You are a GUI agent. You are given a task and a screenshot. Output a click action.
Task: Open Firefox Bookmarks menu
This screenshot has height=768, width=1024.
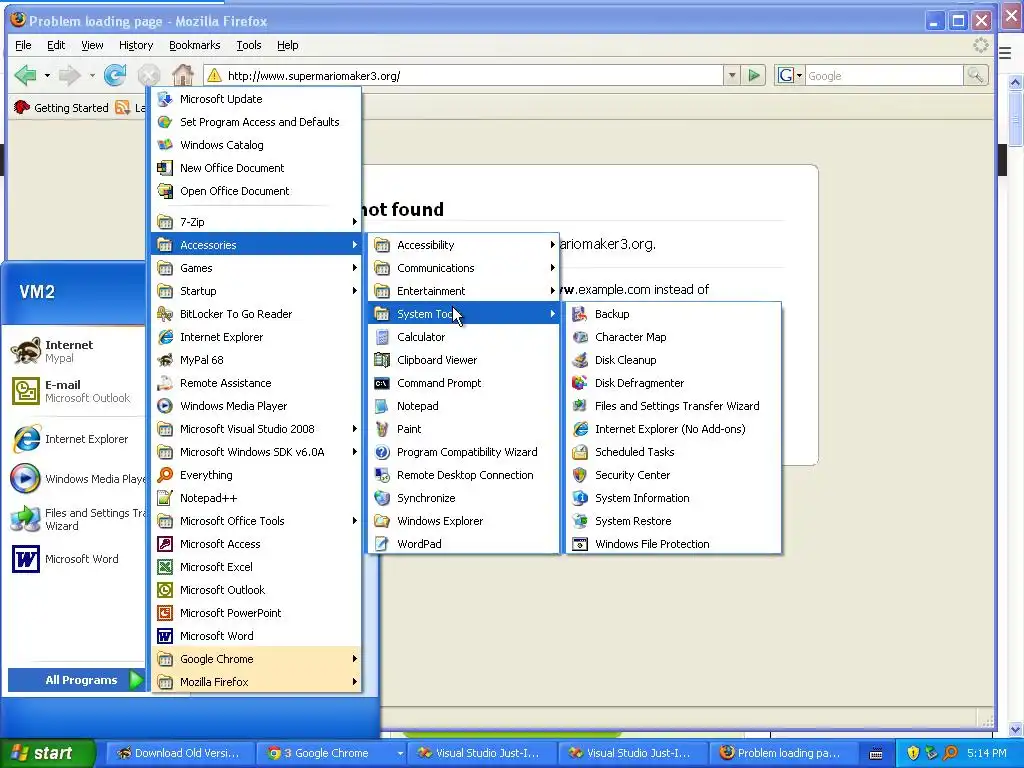195,45
